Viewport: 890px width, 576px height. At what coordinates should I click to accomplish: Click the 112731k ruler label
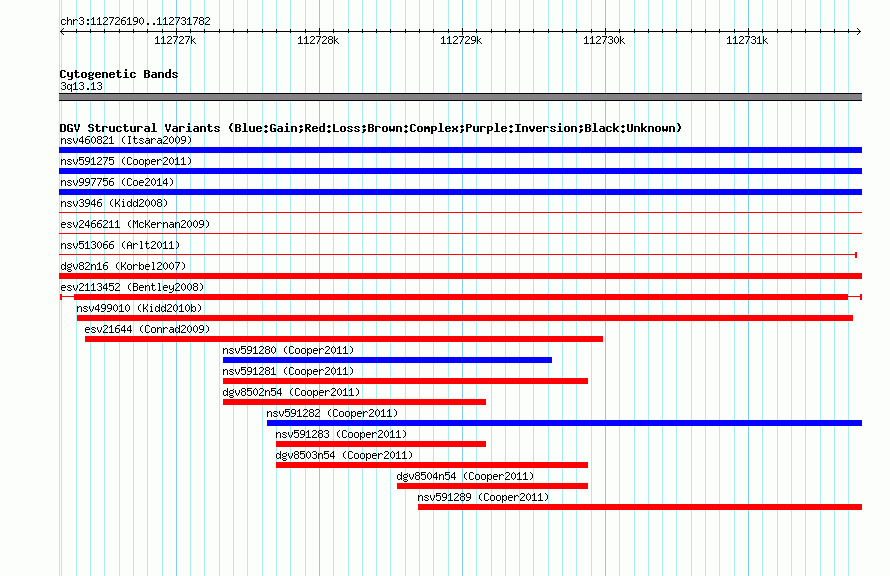coord(748,40)
